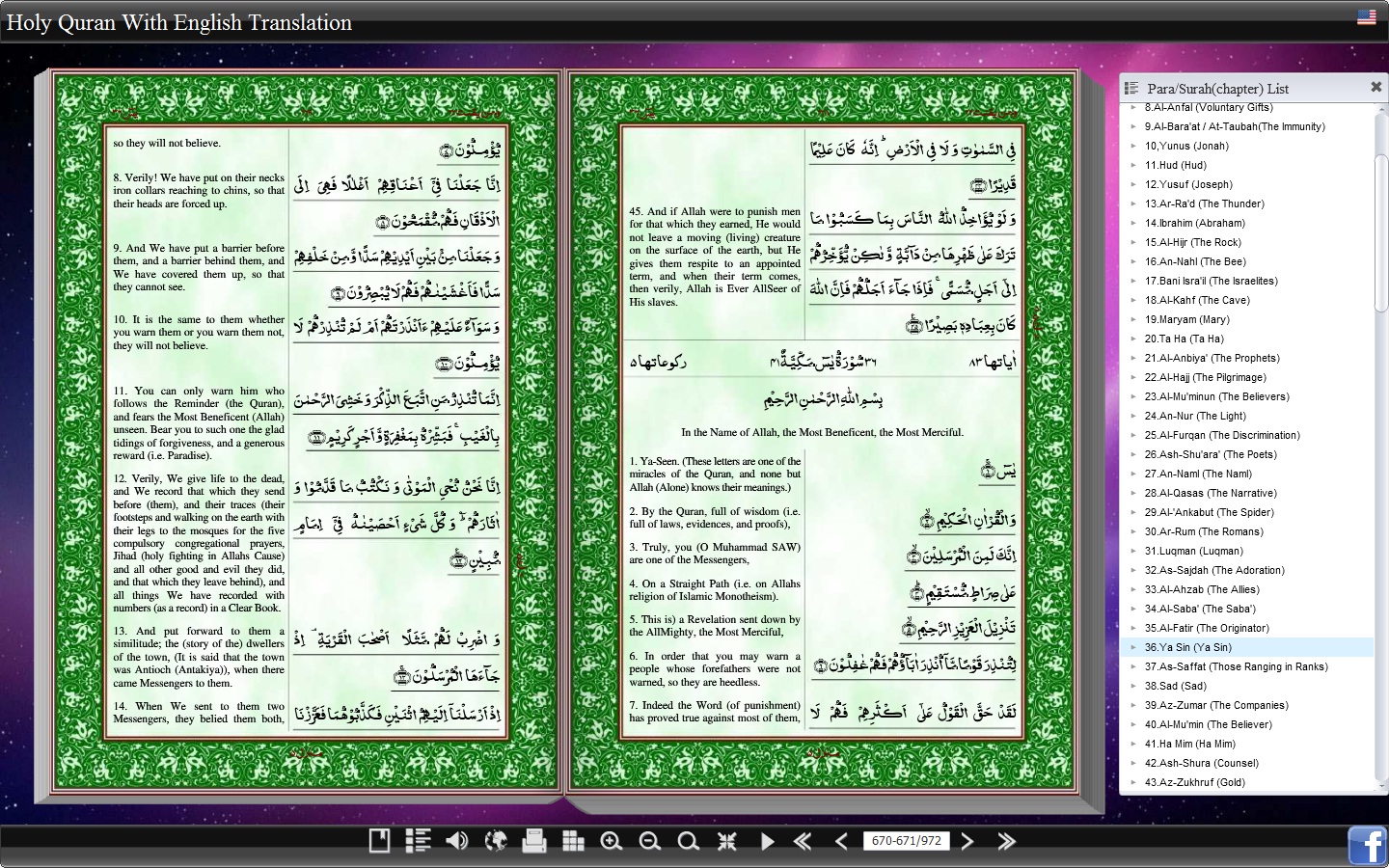Select 20.Ta Ha (Ta Ha) chapter
This screenshot has height=868, width=1389.
(1184, 339)
